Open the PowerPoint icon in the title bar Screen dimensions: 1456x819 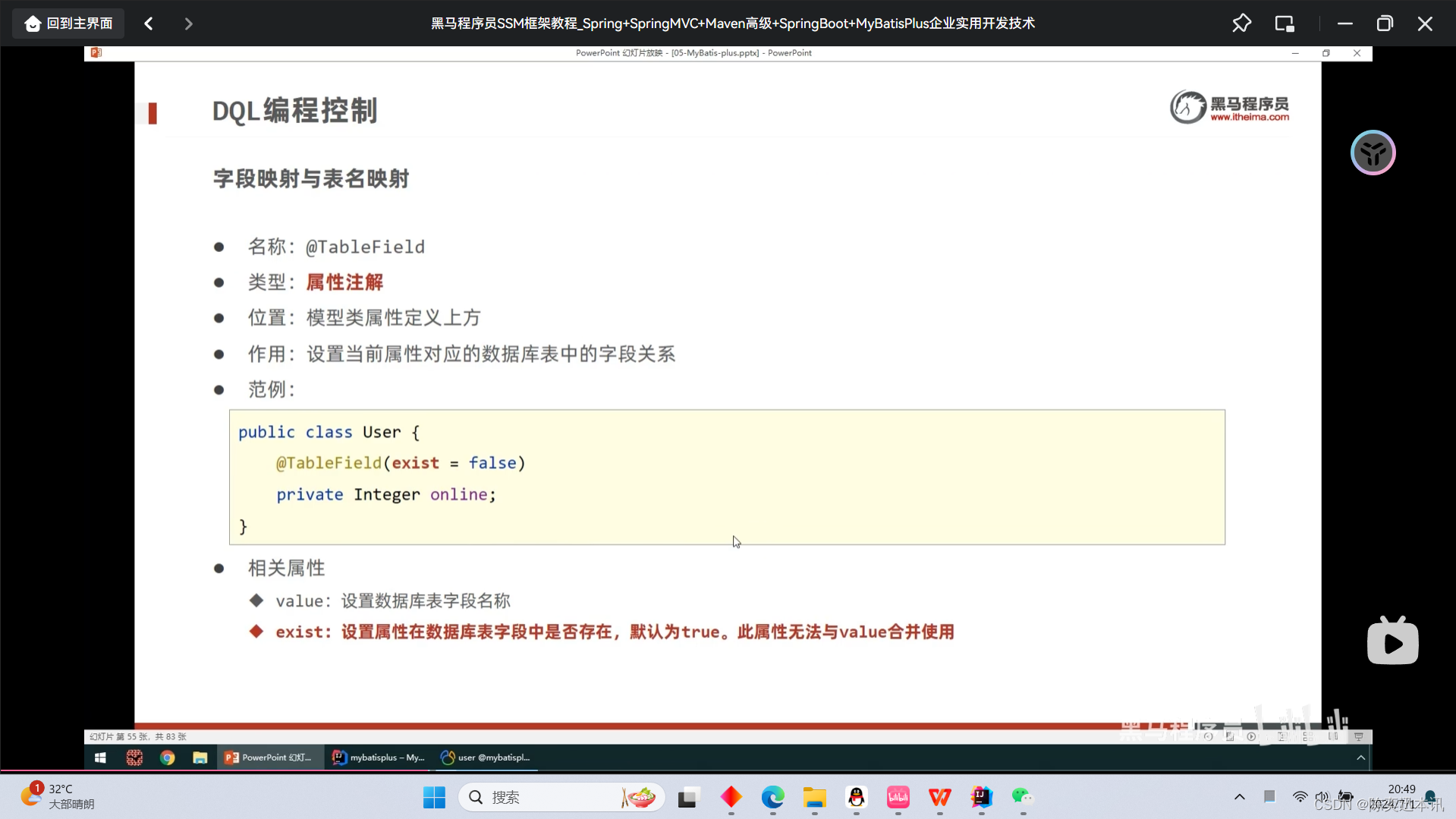click(x=95, y=52)
